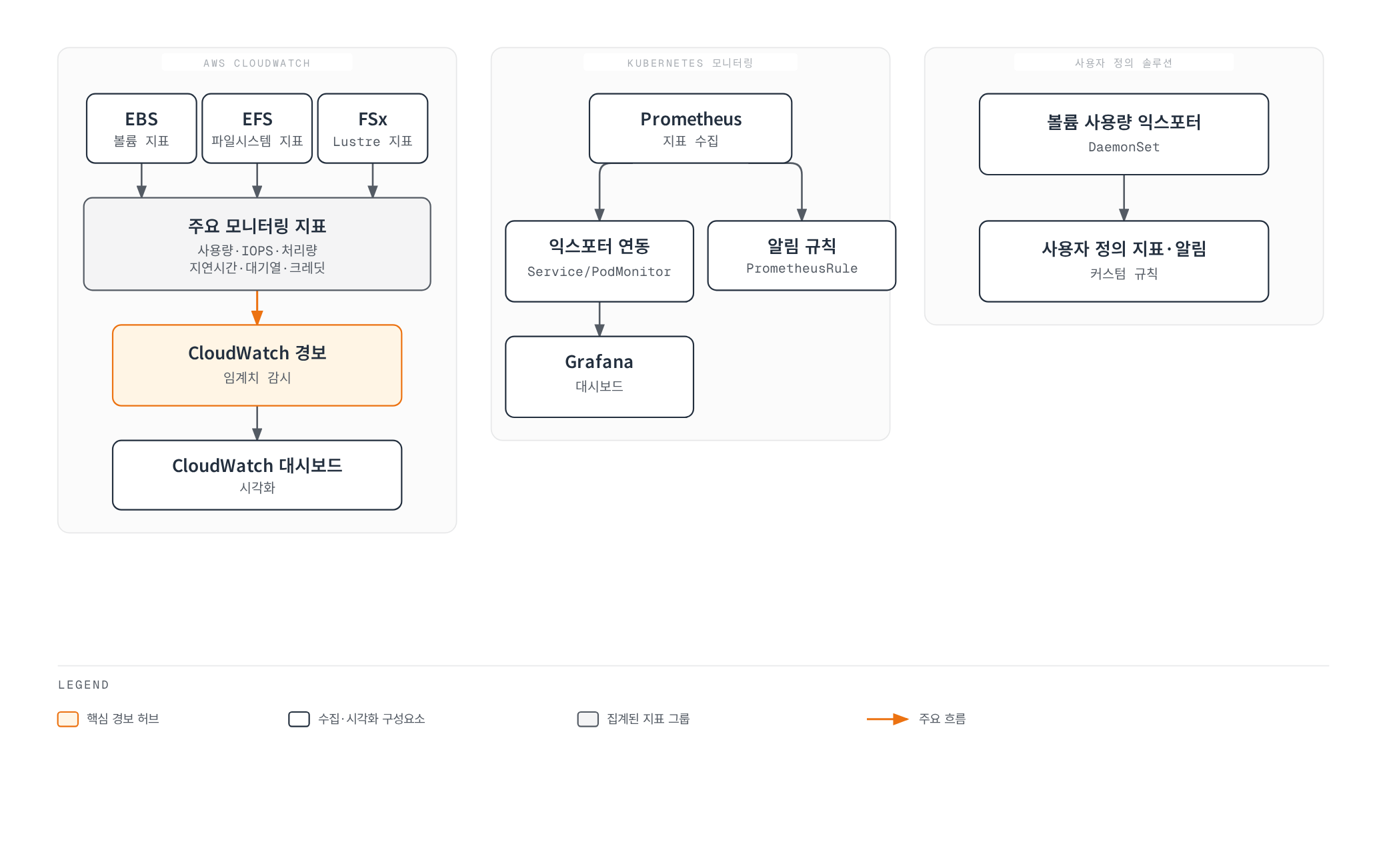Screen dimensions: 1387x868
Task: Select the CloudWatch 대시보드 node
Action: 257,475
